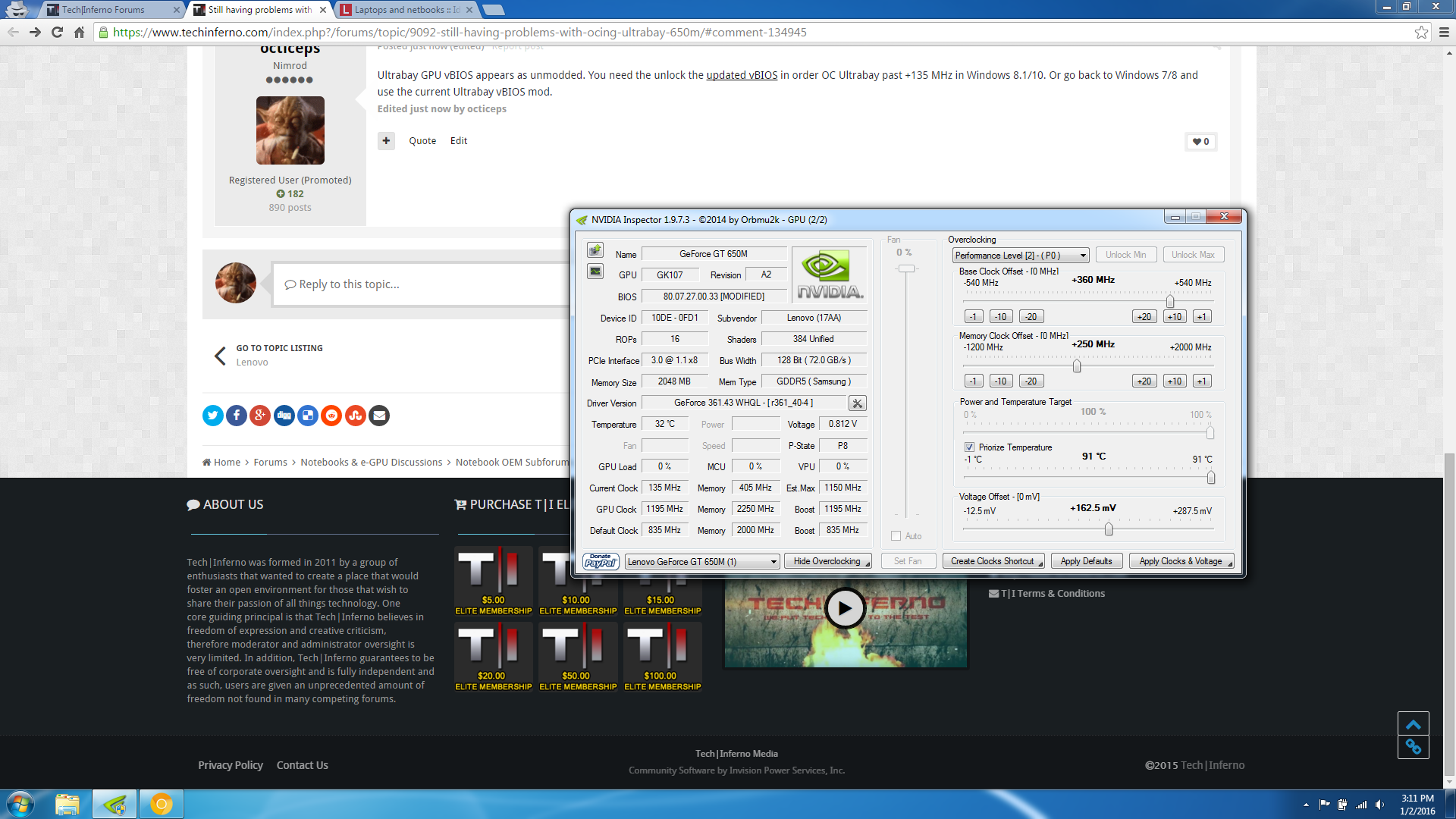Share topic on Facebook
The image size is (1456, 819).
point(237,416)
